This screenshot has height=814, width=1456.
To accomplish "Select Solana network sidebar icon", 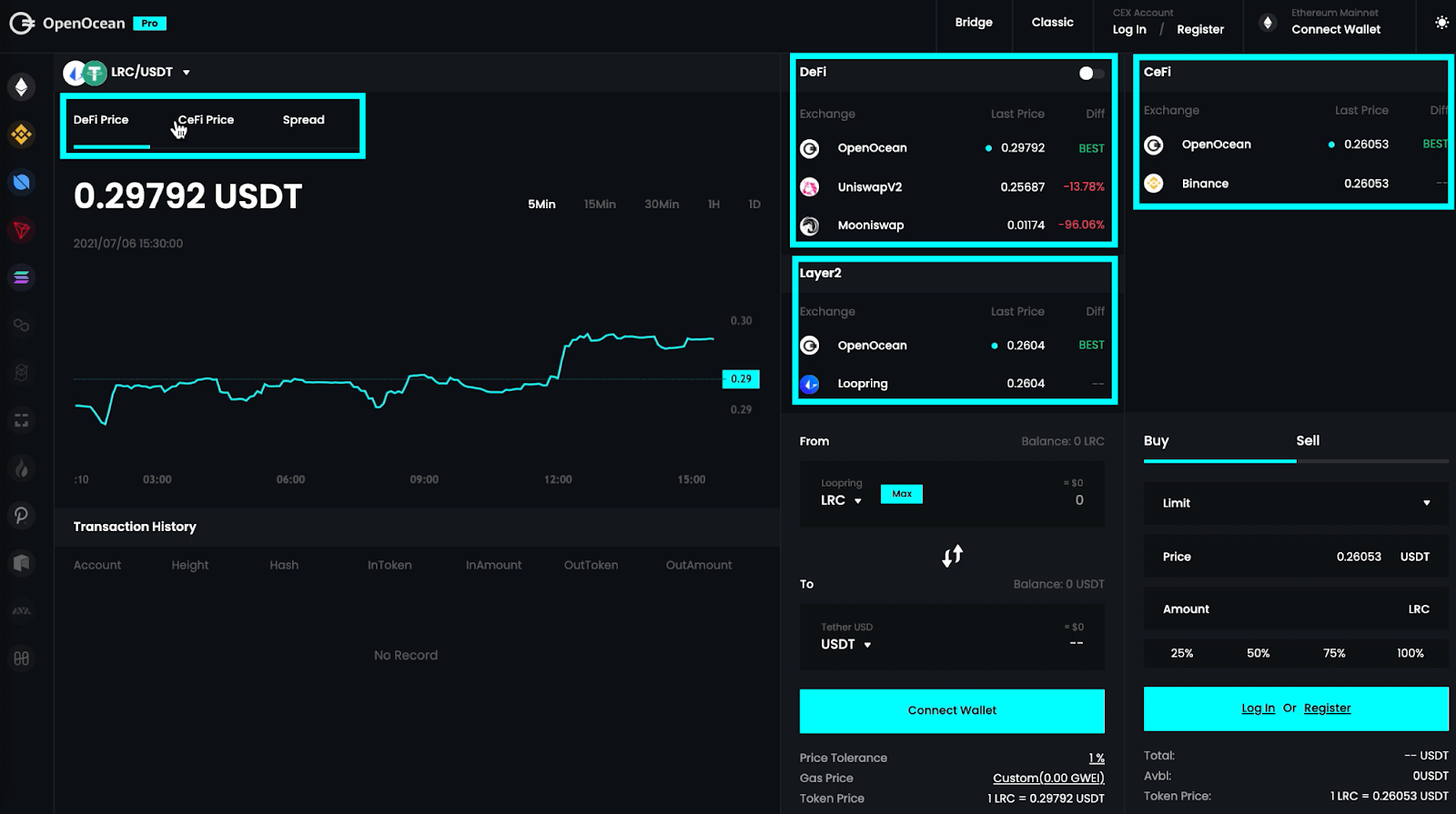I will pyautogui.click(x=22, y=277).
